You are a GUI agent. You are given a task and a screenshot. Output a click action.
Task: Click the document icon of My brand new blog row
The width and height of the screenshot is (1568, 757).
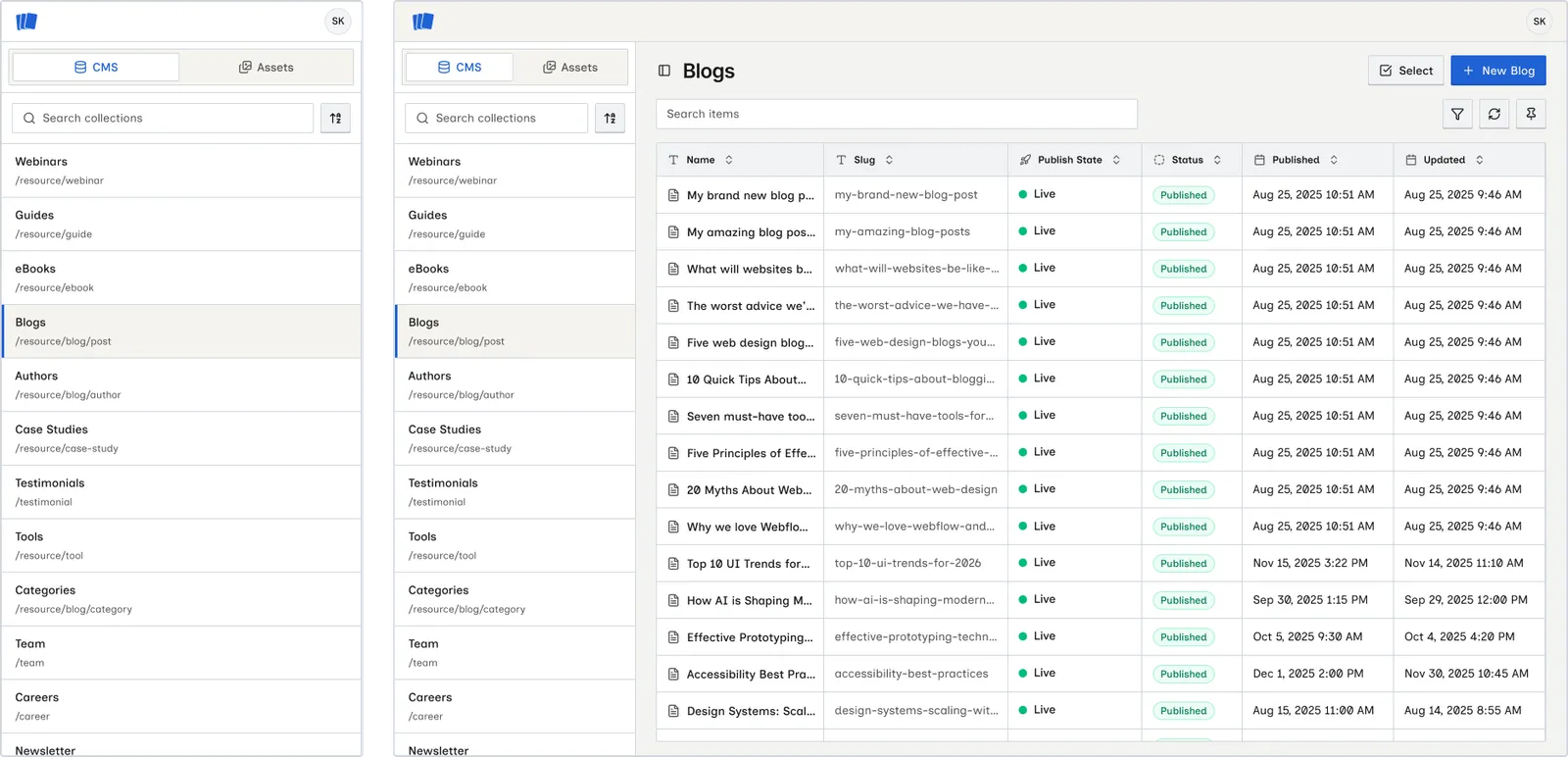click(673, 195)
